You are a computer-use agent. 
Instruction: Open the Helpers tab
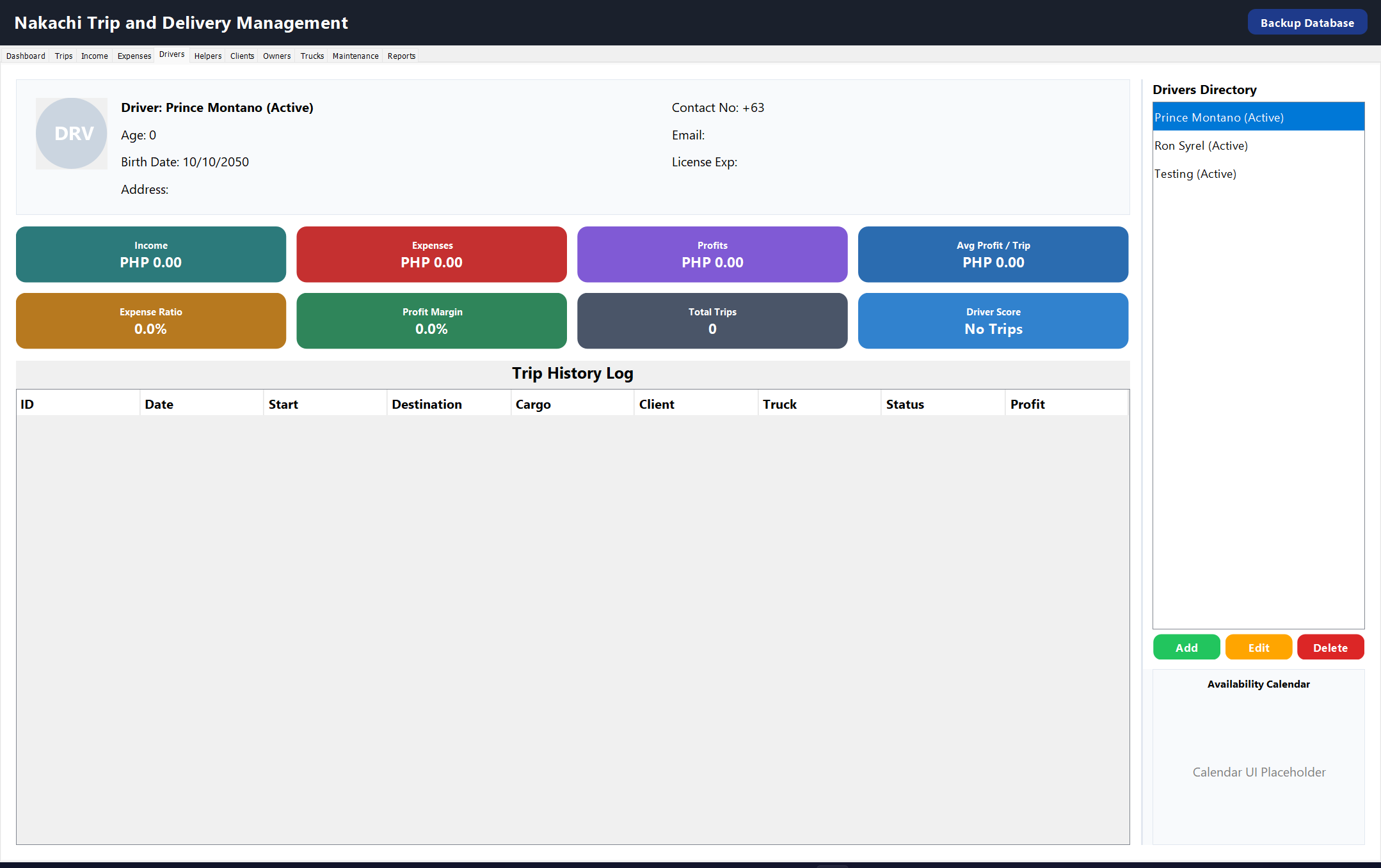point(208,56)
